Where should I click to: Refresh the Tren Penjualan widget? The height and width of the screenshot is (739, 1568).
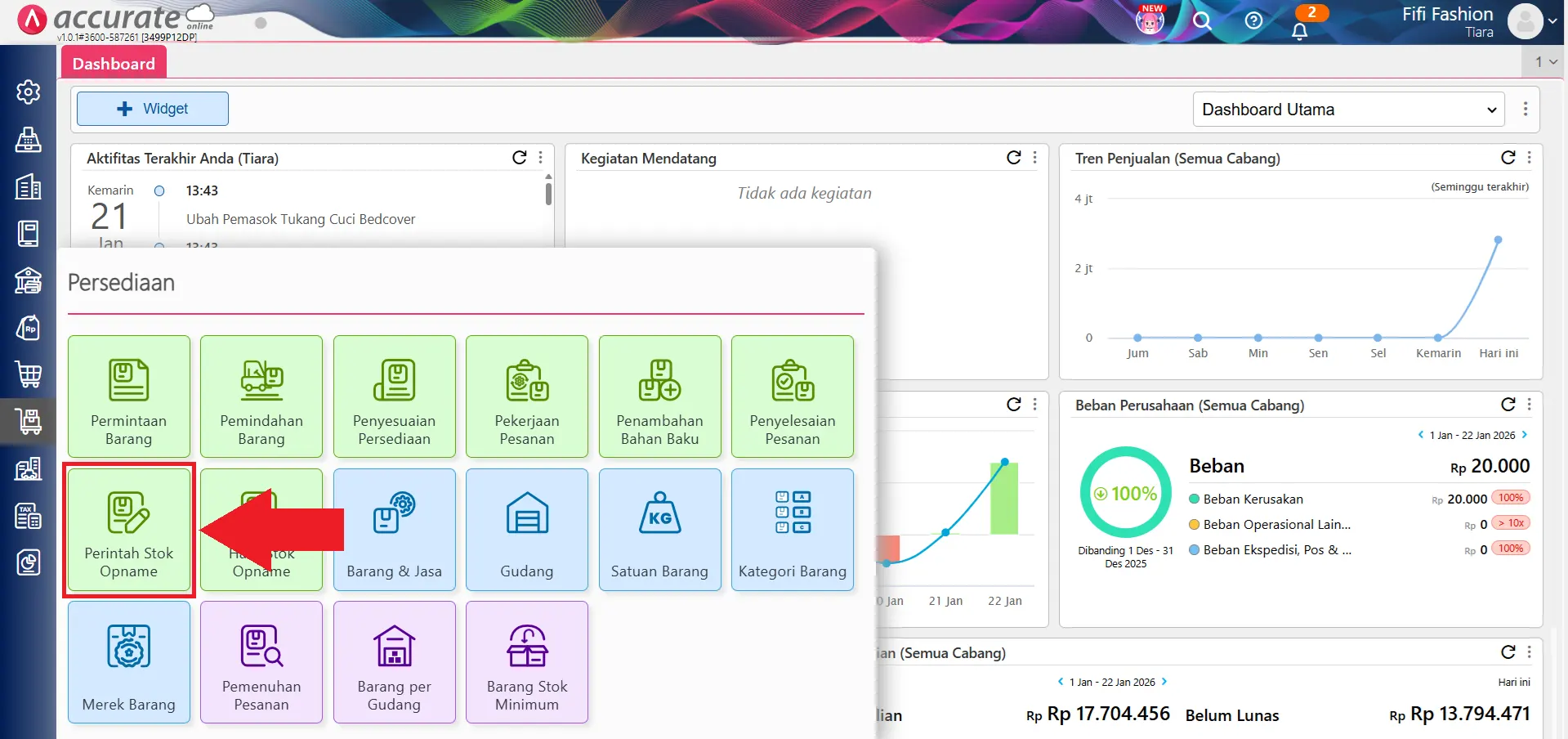[1508, 158]
